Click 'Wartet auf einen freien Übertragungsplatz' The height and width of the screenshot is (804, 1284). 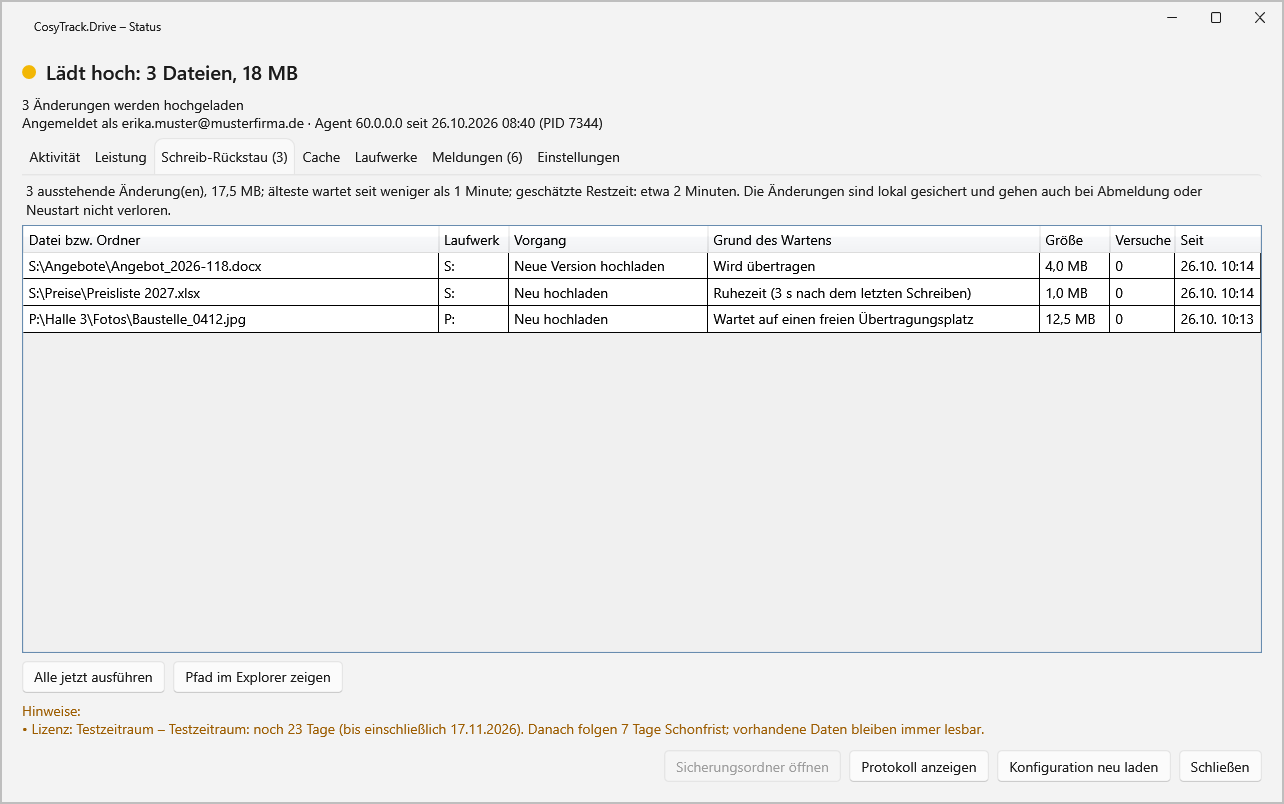[873, 319]
